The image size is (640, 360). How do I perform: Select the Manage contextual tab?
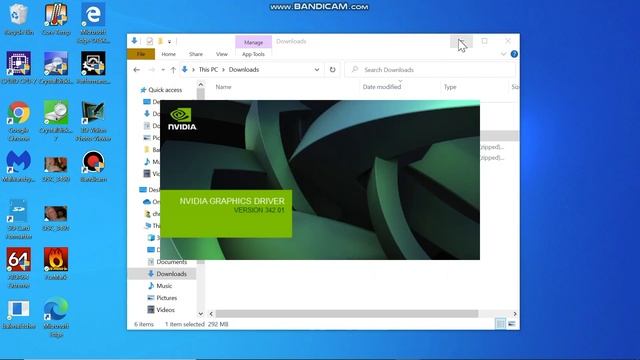click(253, 42)
